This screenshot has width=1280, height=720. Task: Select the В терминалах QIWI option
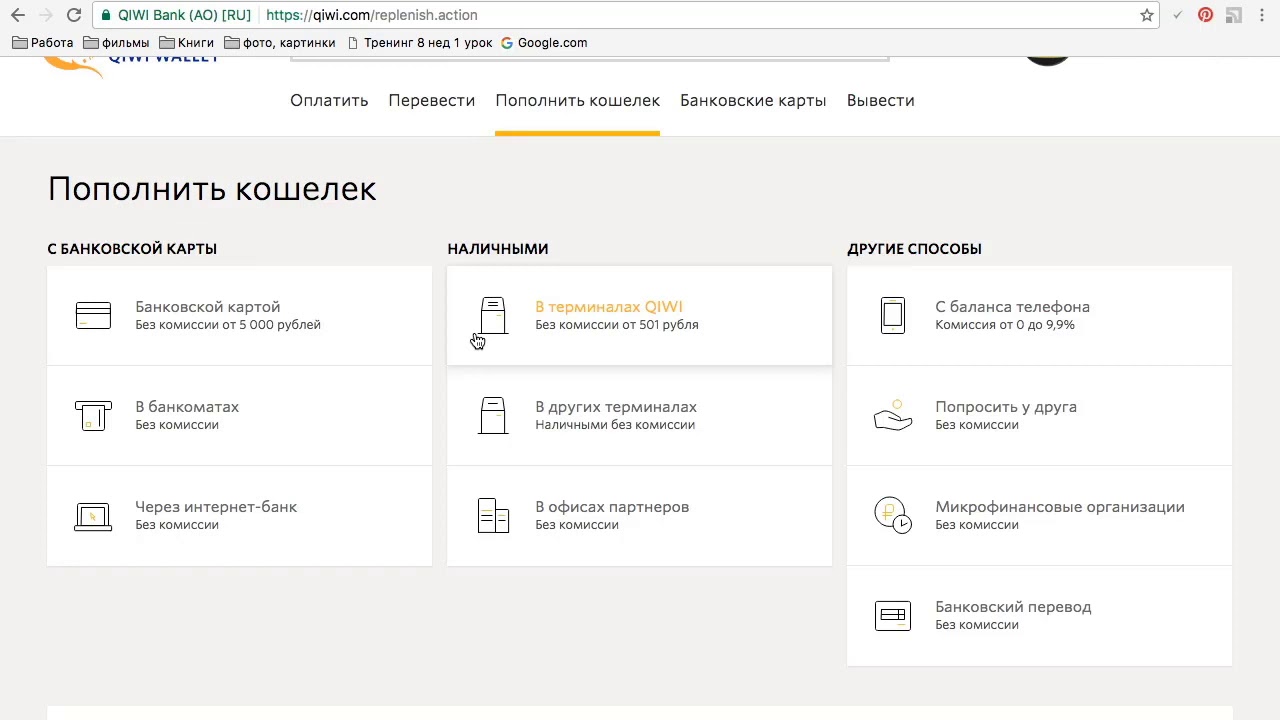[639, 316]
